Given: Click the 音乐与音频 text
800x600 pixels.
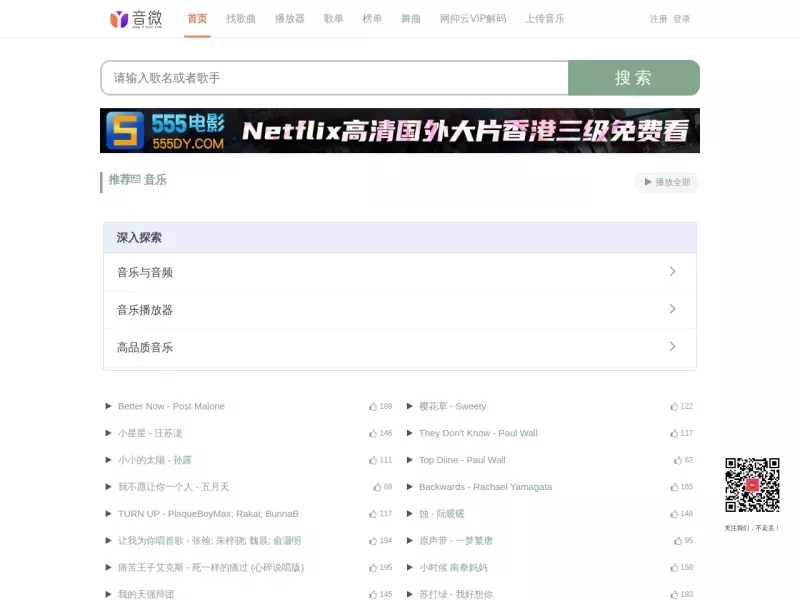Looking at the screenshot, I should coord(145,272).
